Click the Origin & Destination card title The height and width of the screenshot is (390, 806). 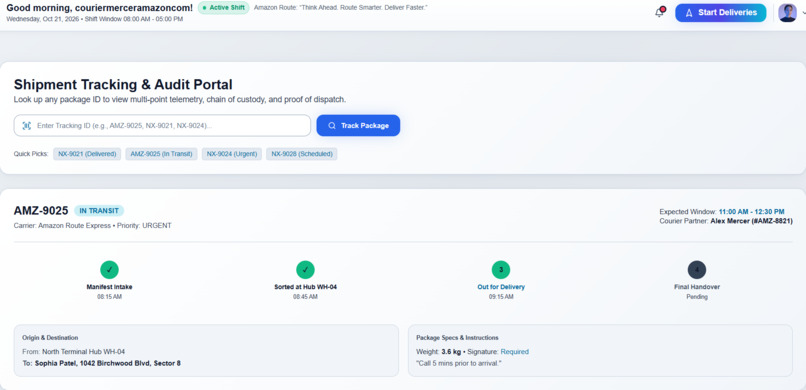(50, 338)
